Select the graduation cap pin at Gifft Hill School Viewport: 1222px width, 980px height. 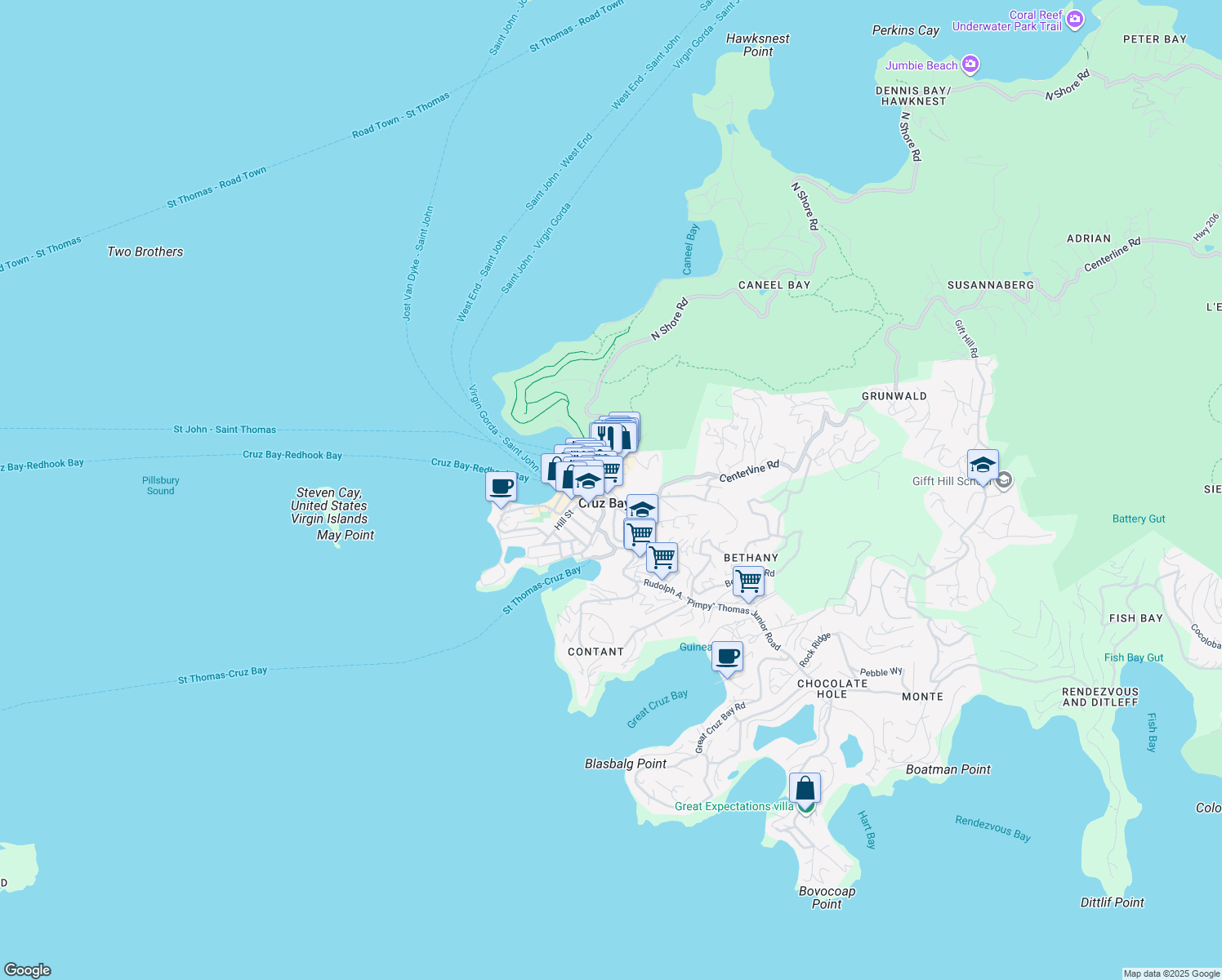(x=983, y=464)
